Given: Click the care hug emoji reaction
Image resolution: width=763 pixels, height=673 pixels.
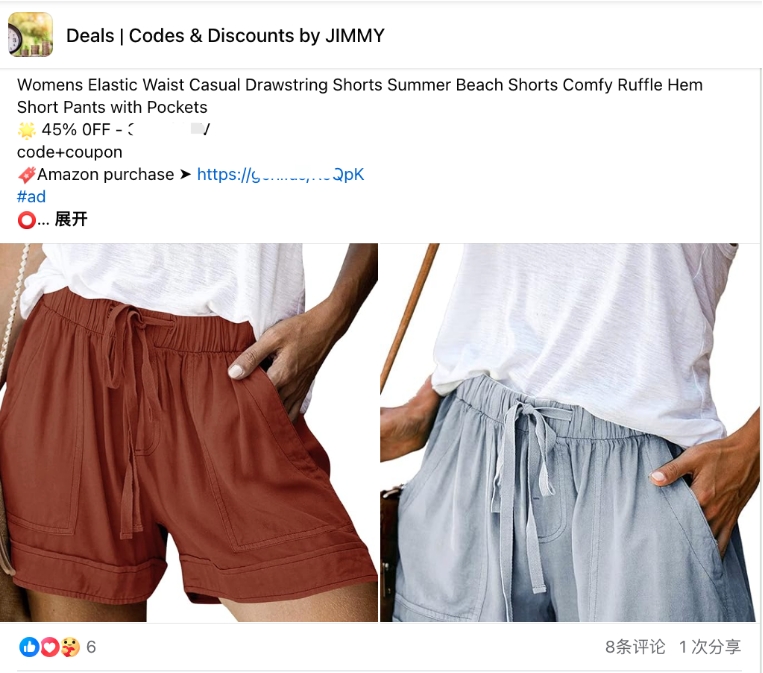Looking at the screenshot, I should pos(70,647).
